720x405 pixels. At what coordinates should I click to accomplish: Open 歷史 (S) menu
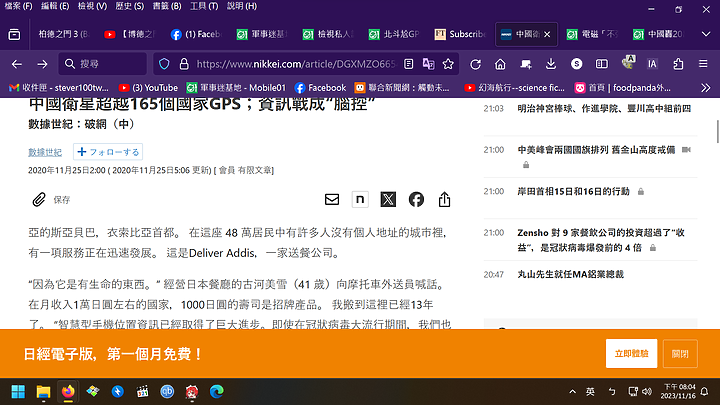(x=129, y=6)
